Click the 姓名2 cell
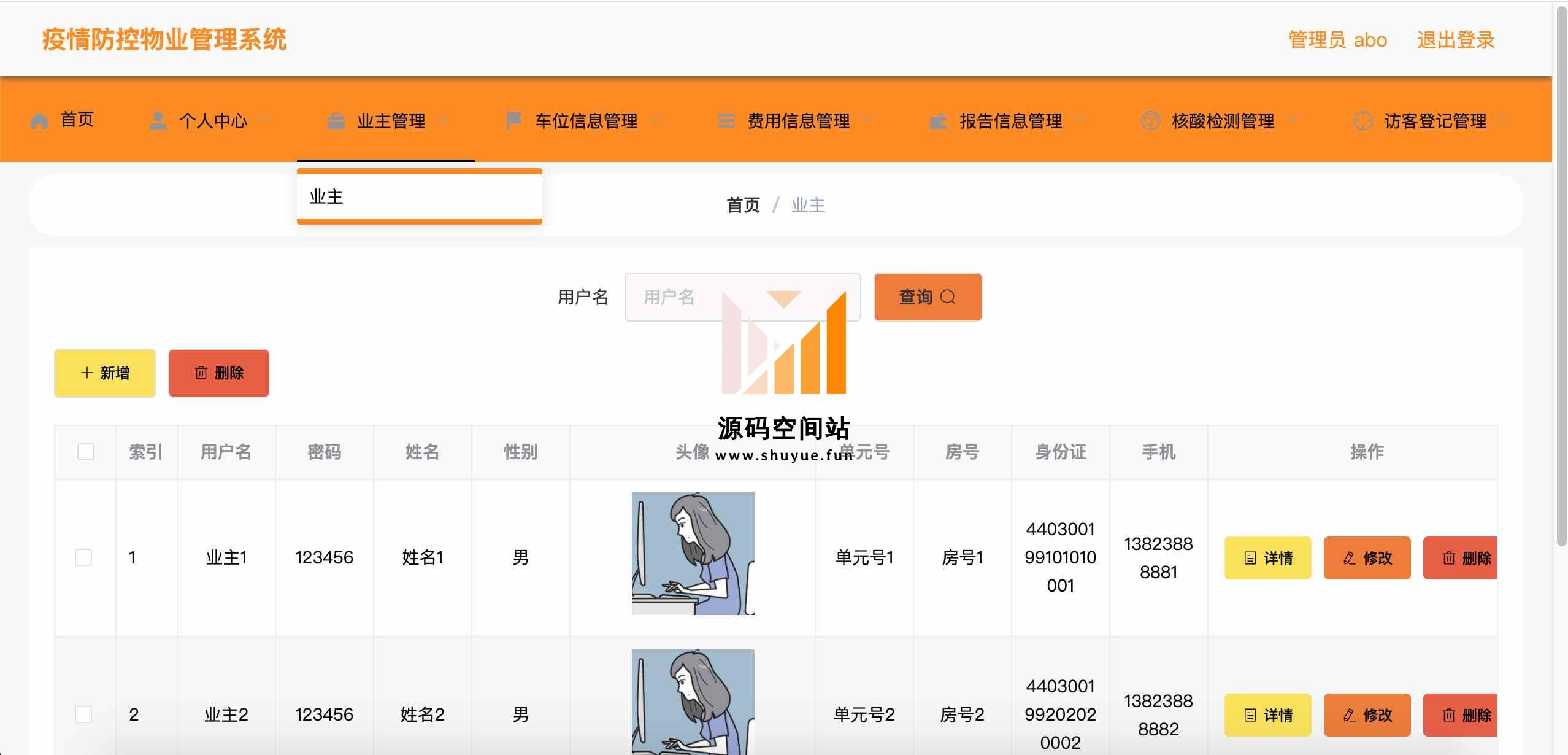This screenshot has width=1568, height=755. [422, 714]
